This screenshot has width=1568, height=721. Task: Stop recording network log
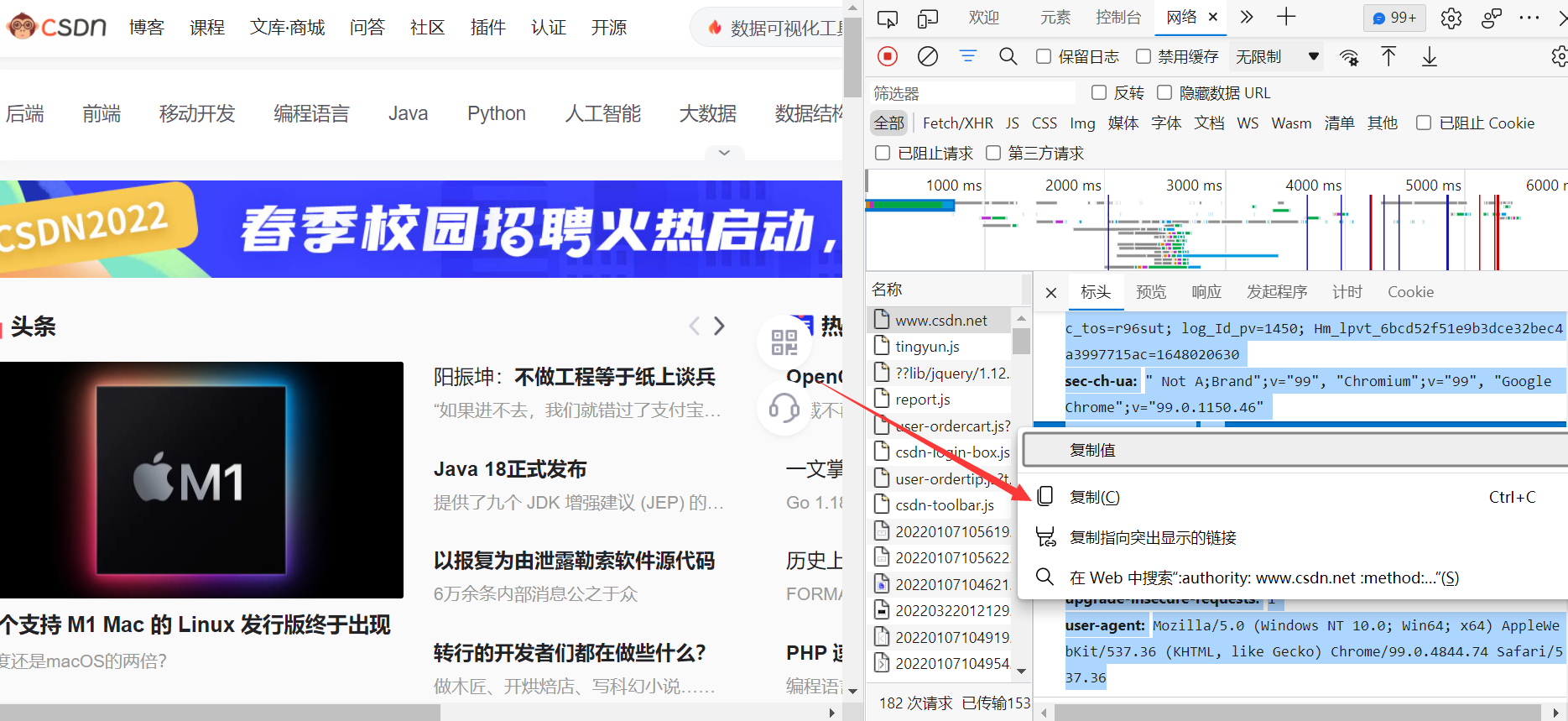click(x=888, y=56)
